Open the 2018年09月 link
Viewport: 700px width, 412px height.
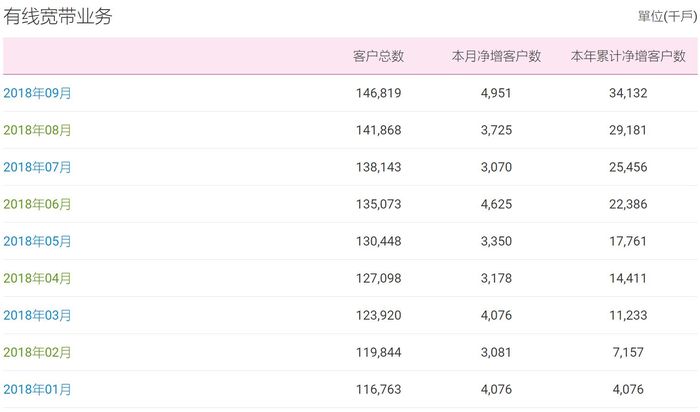(38, 93)
